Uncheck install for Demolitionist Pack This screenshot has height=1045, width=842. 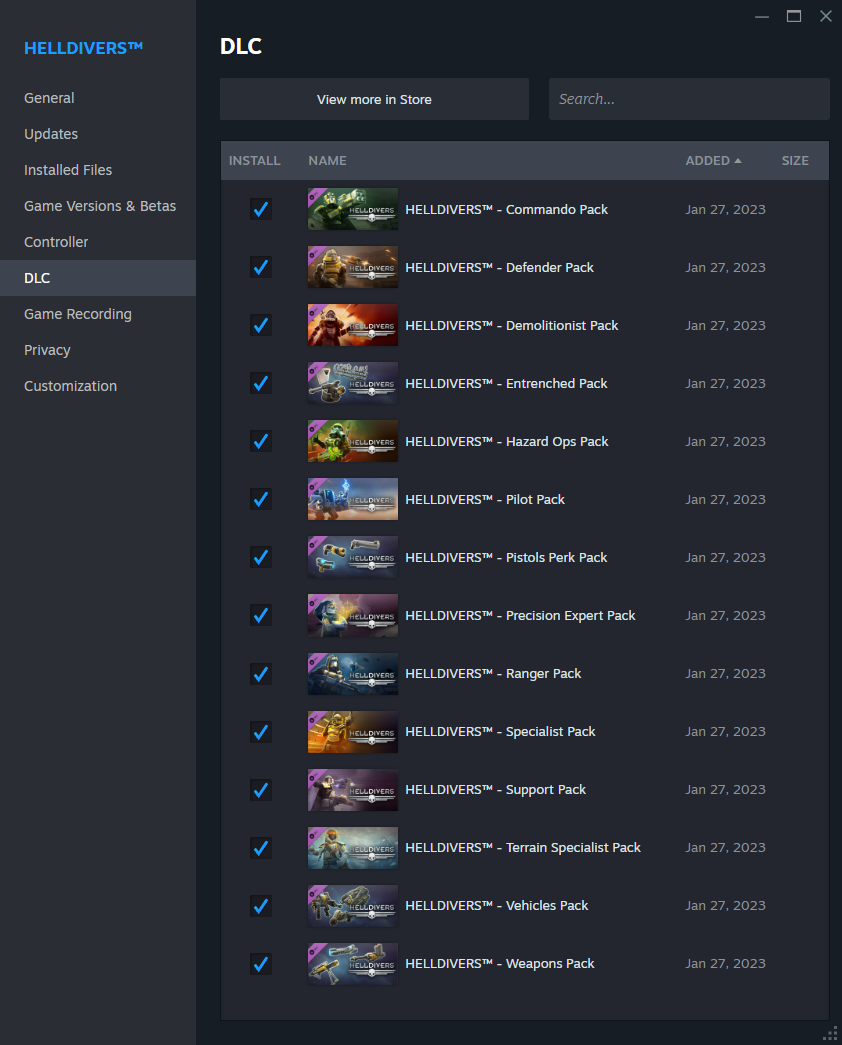click(261, 325)
